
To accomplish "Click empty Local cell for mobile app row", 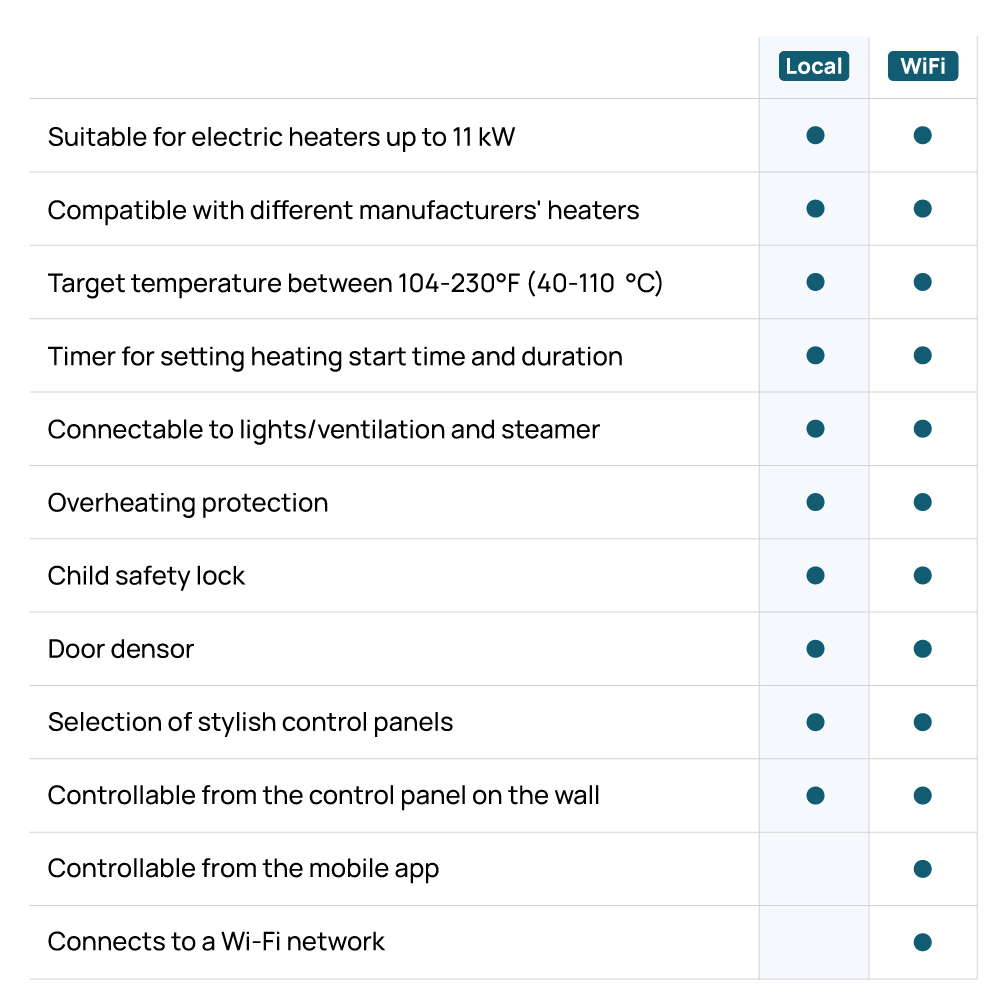I will pos(815,869).
